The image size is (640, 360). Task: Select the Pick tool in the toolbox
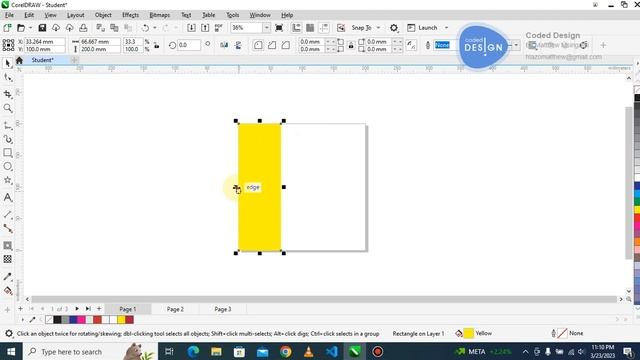click(8, 63)
